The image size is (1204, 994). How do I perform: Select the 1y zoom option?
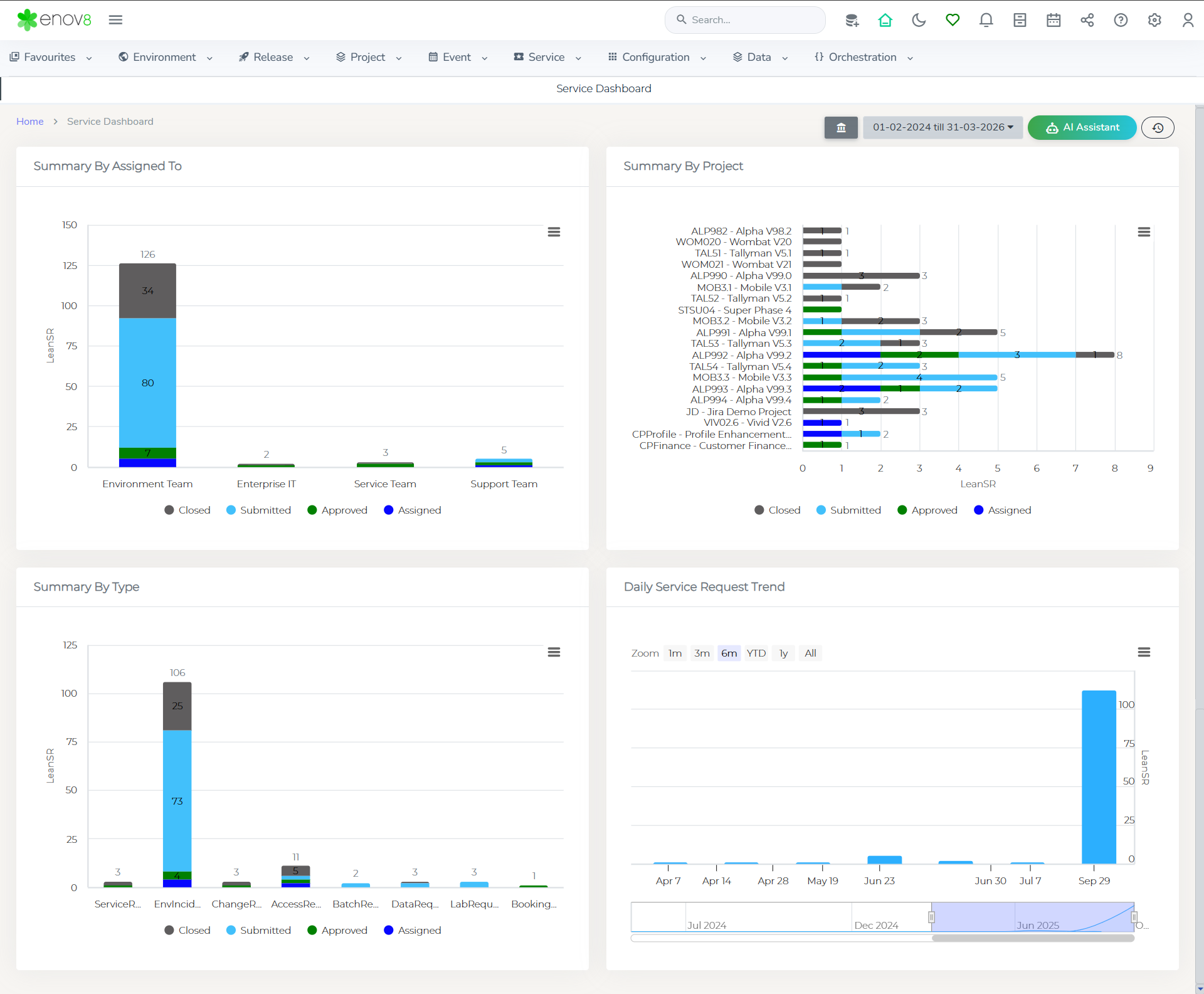point(783,653)
